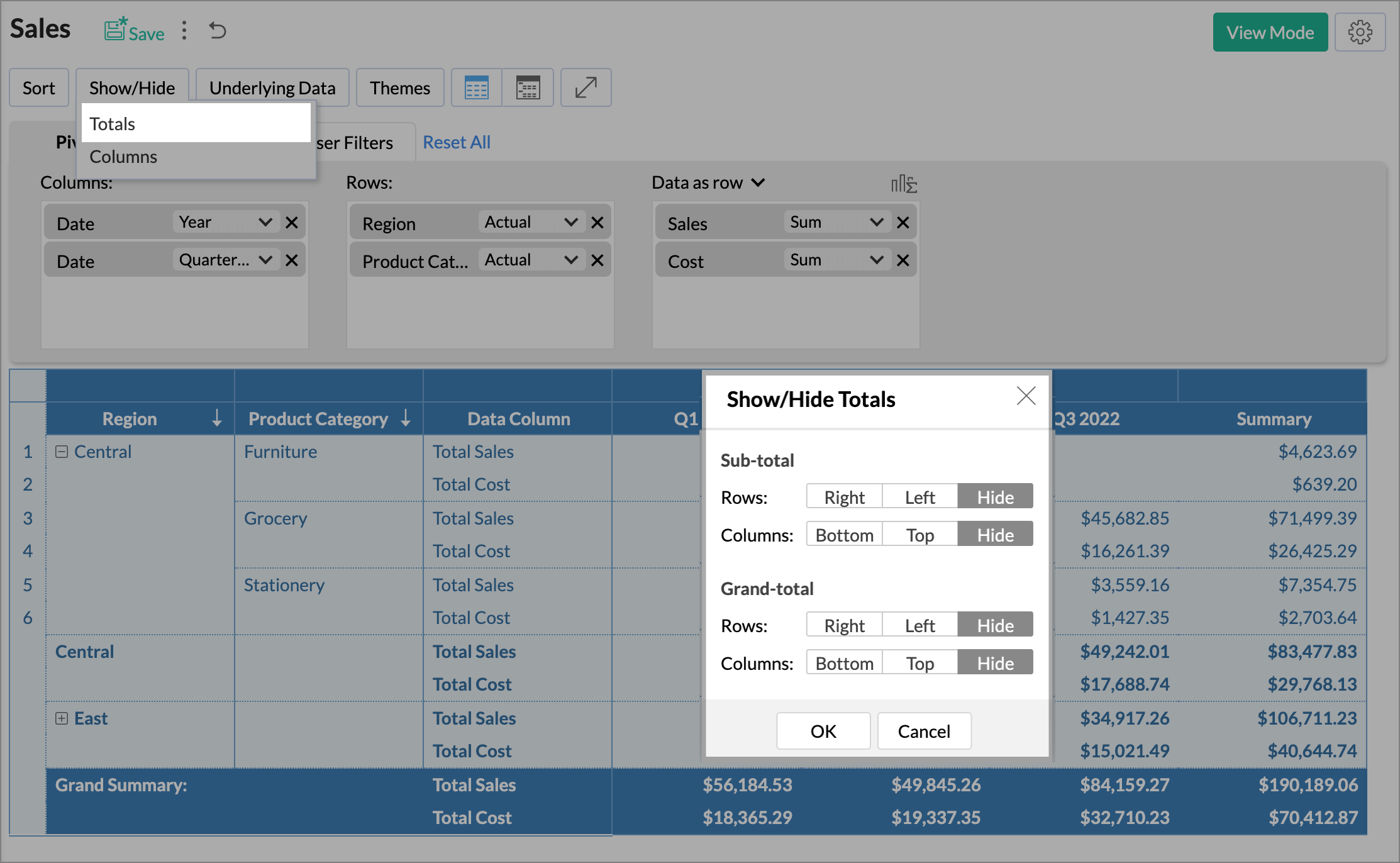
Task: Click the Reset All link
Action: [x=457, y=142]
